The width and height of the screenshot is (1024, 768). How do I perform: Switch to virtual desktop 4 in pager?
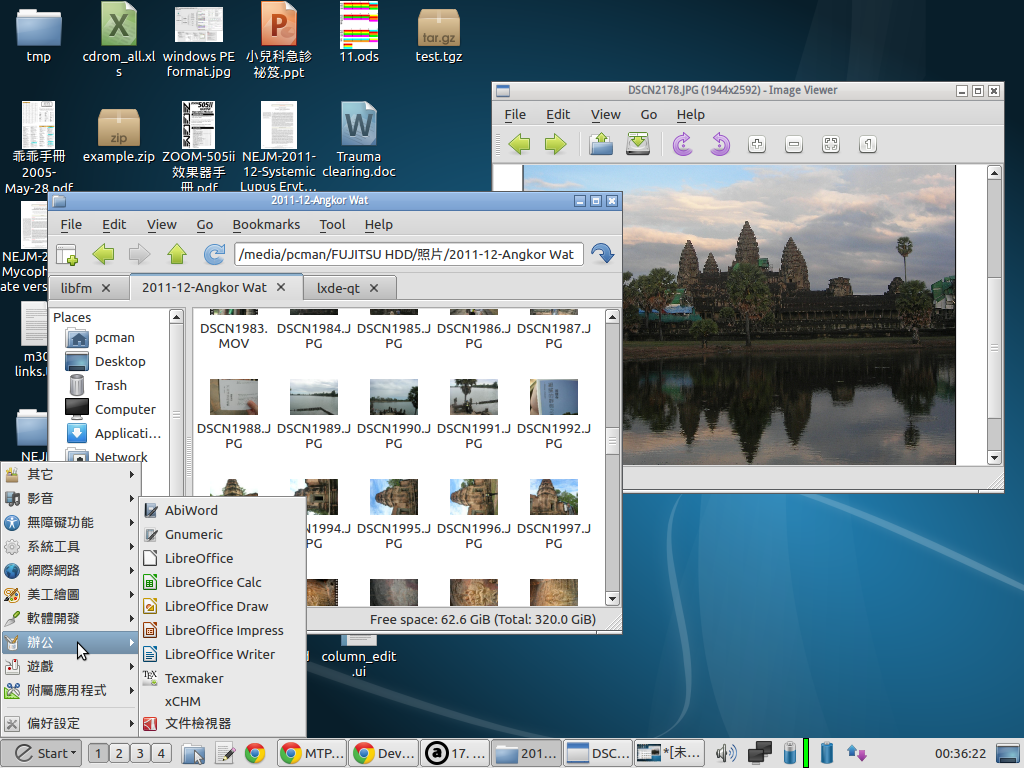click(x=160, y=753)
